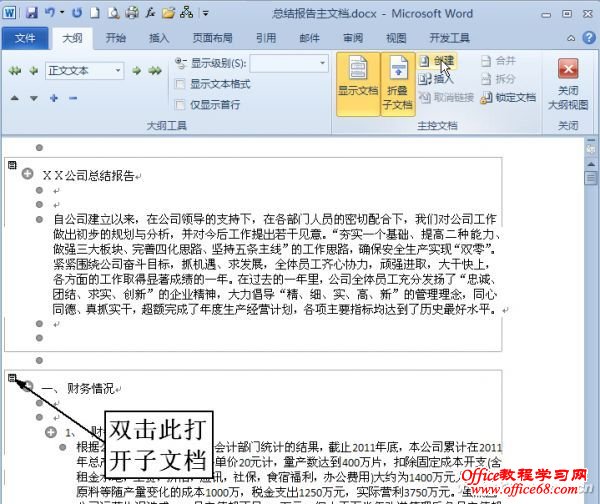Click bullet of paragraph starting 自公司建立以来

[39, 219]
